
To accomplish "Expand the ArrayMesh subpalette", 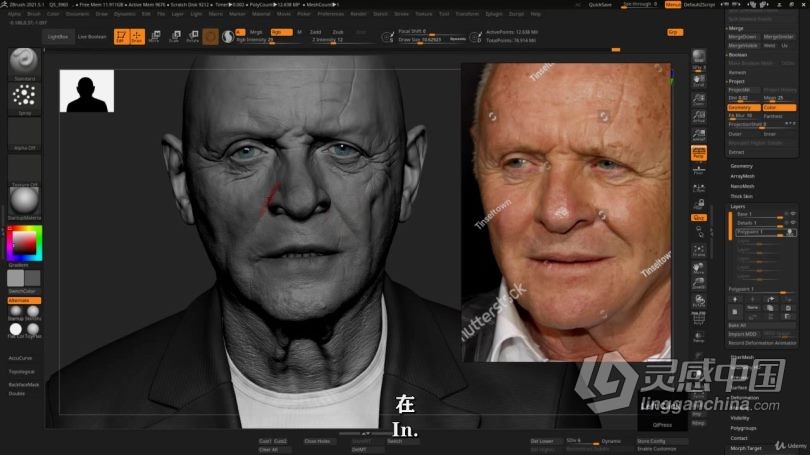I will 742,176.
